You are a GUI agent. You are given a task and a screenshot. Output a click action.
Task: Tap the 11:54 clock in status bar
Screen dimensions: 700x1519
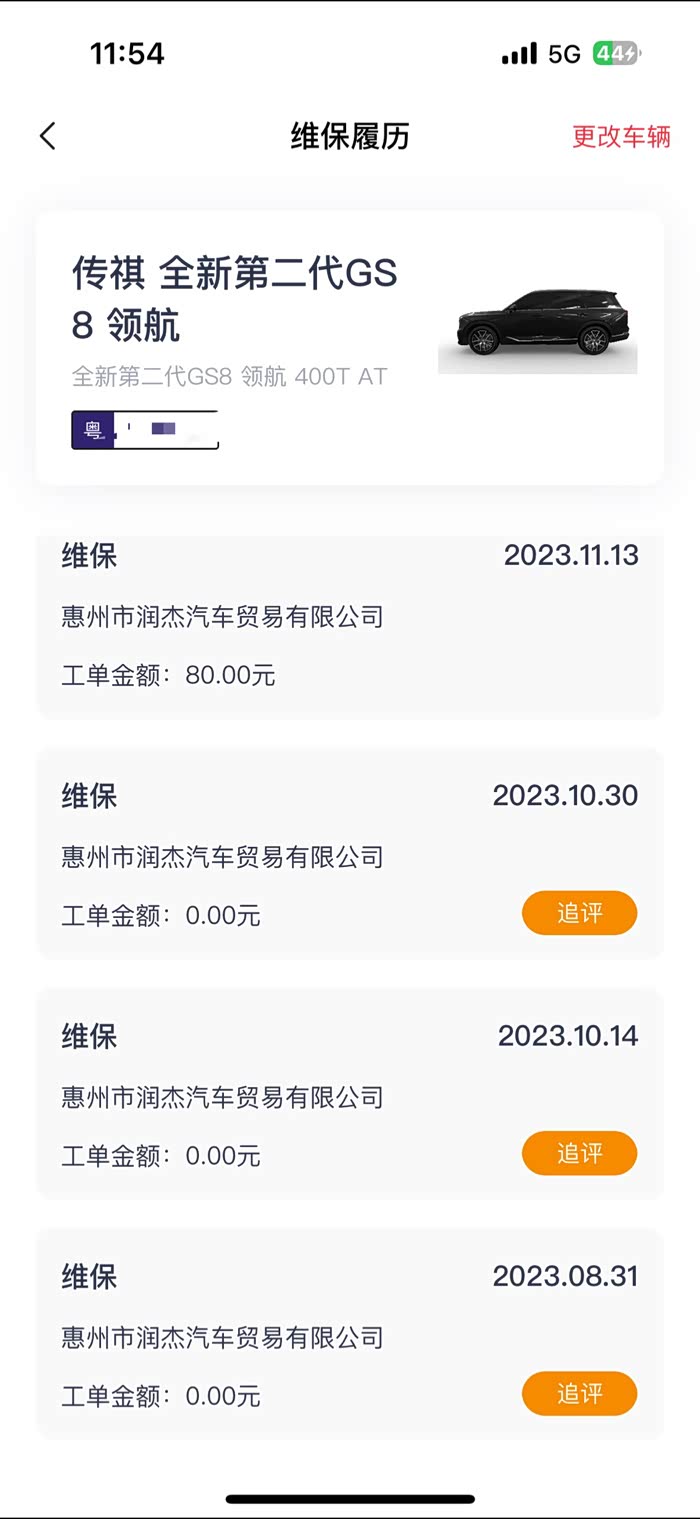[x=127, y=54]
